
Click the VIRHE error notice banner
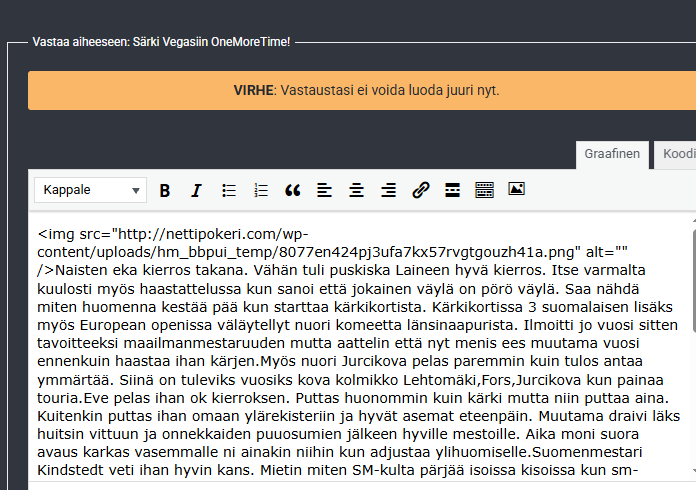(x=362, y=91)
